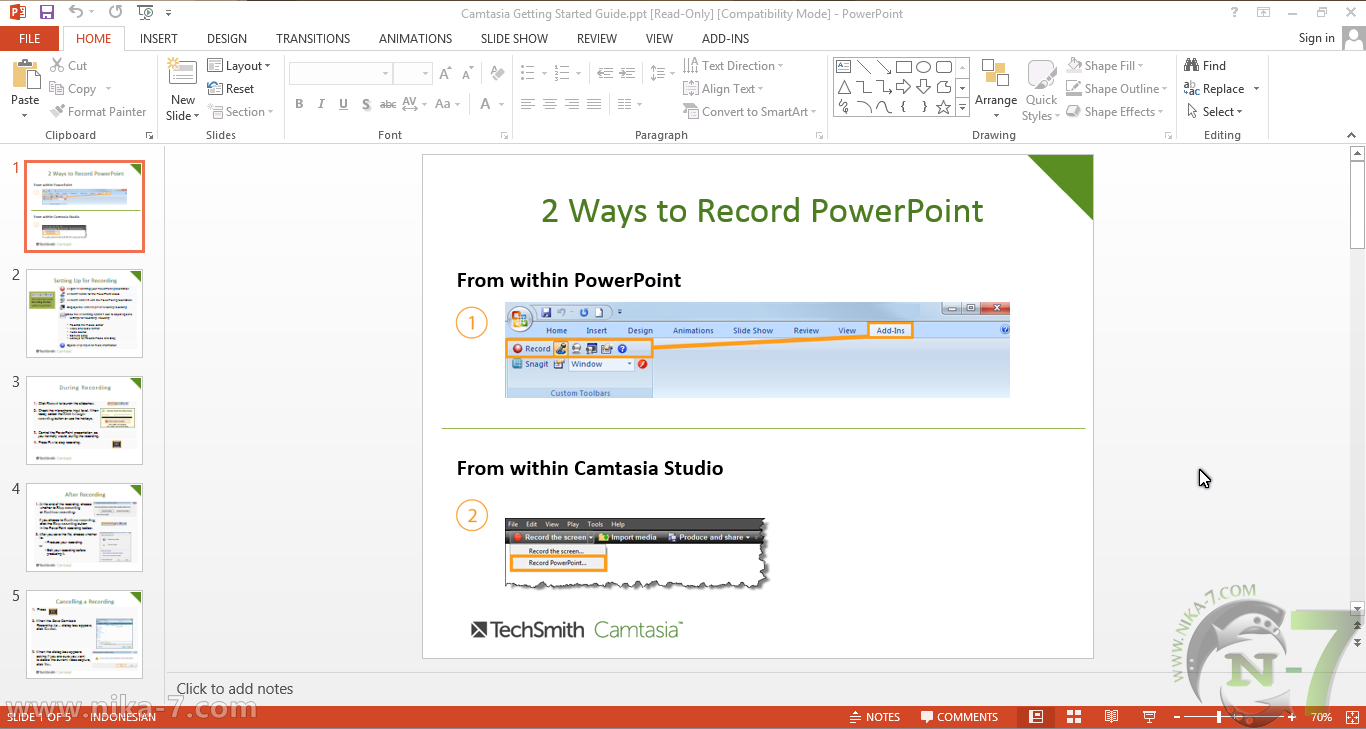Viewport: 1366px width, 729px height.
Task: Open the Layout dropdown
Action: point(239,66)
